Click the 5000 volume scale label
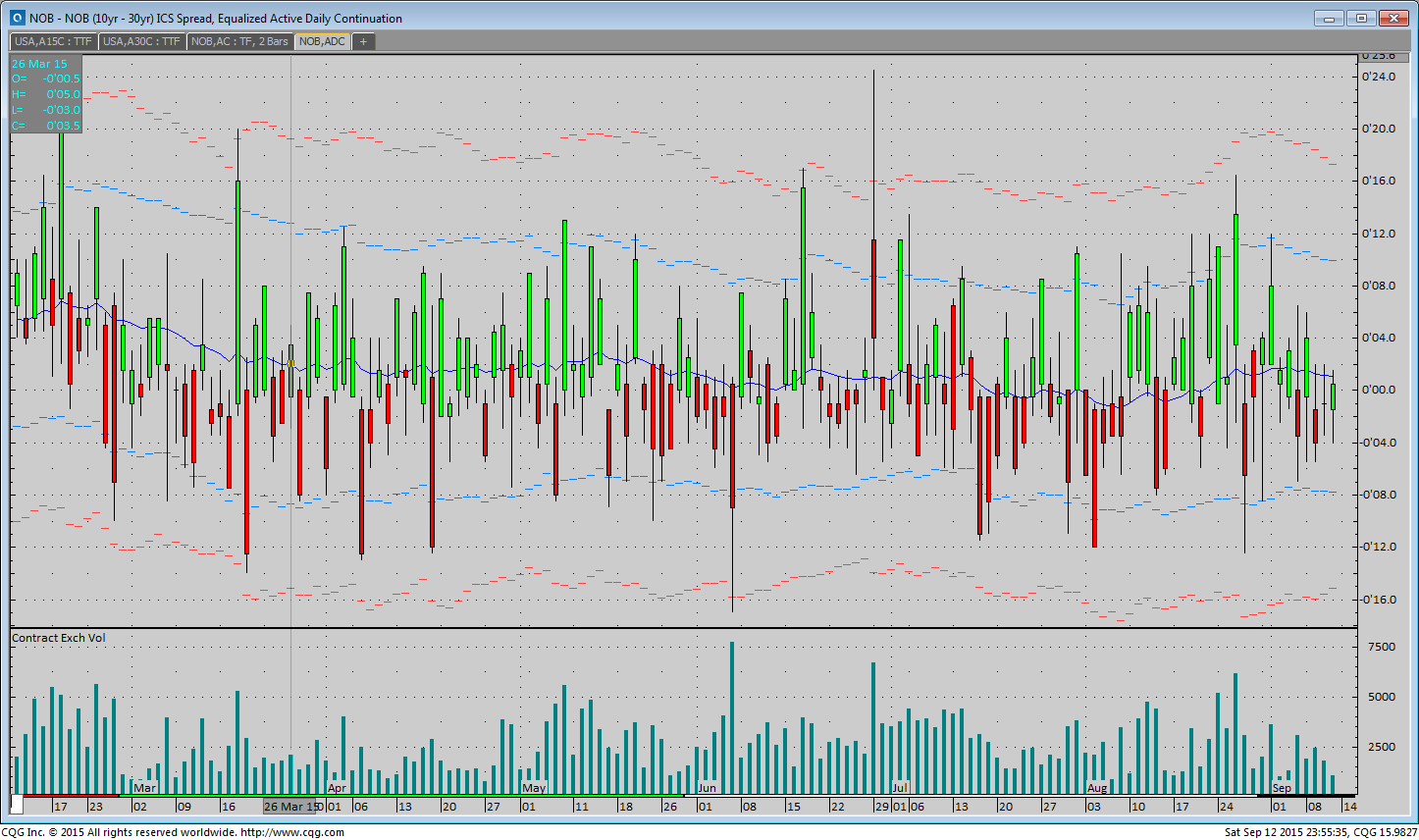Screen dimensions: 1419x840 click(1381, 697)
